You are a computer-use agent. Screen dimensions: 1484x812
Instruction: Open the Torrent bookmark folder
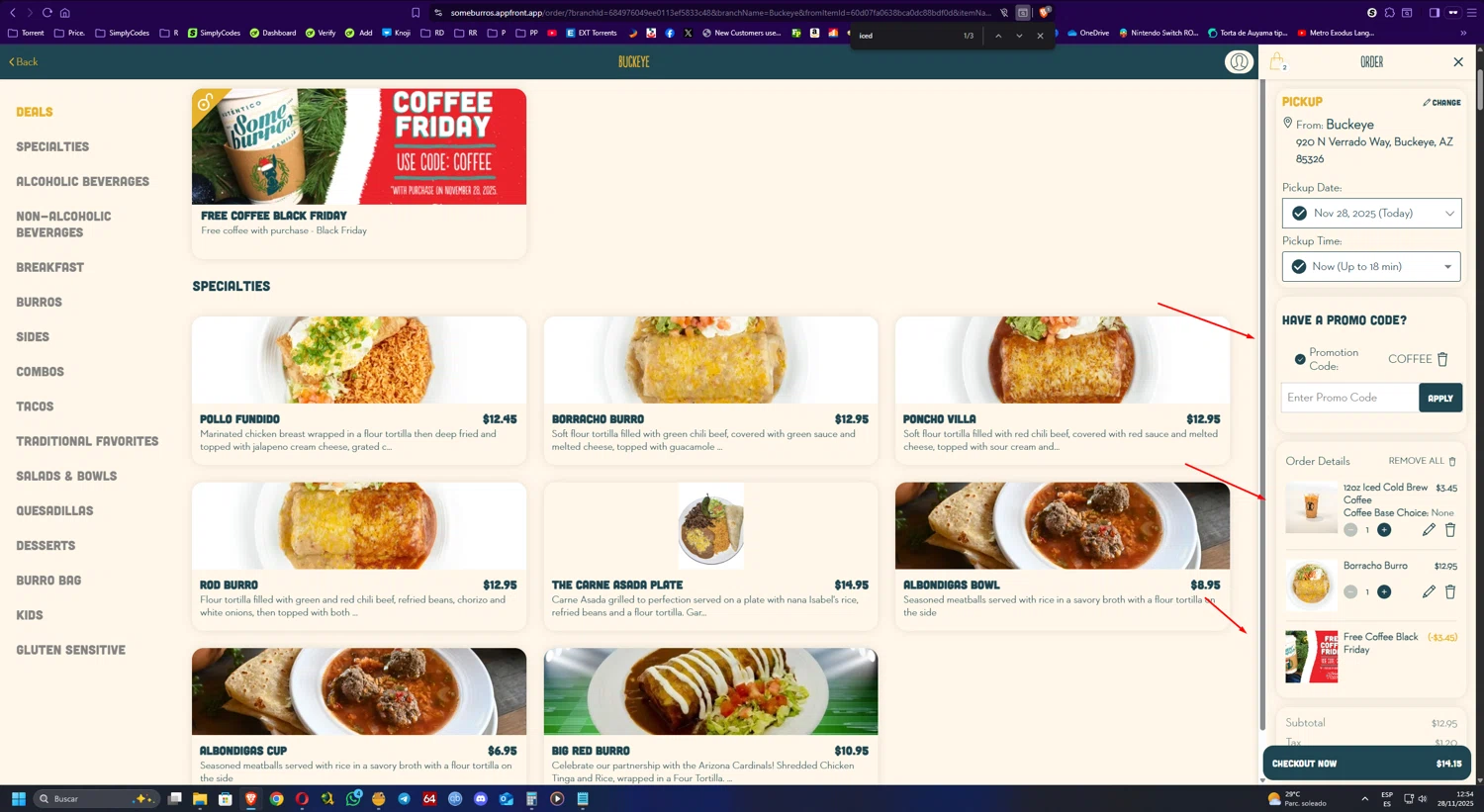coord(26,33)
